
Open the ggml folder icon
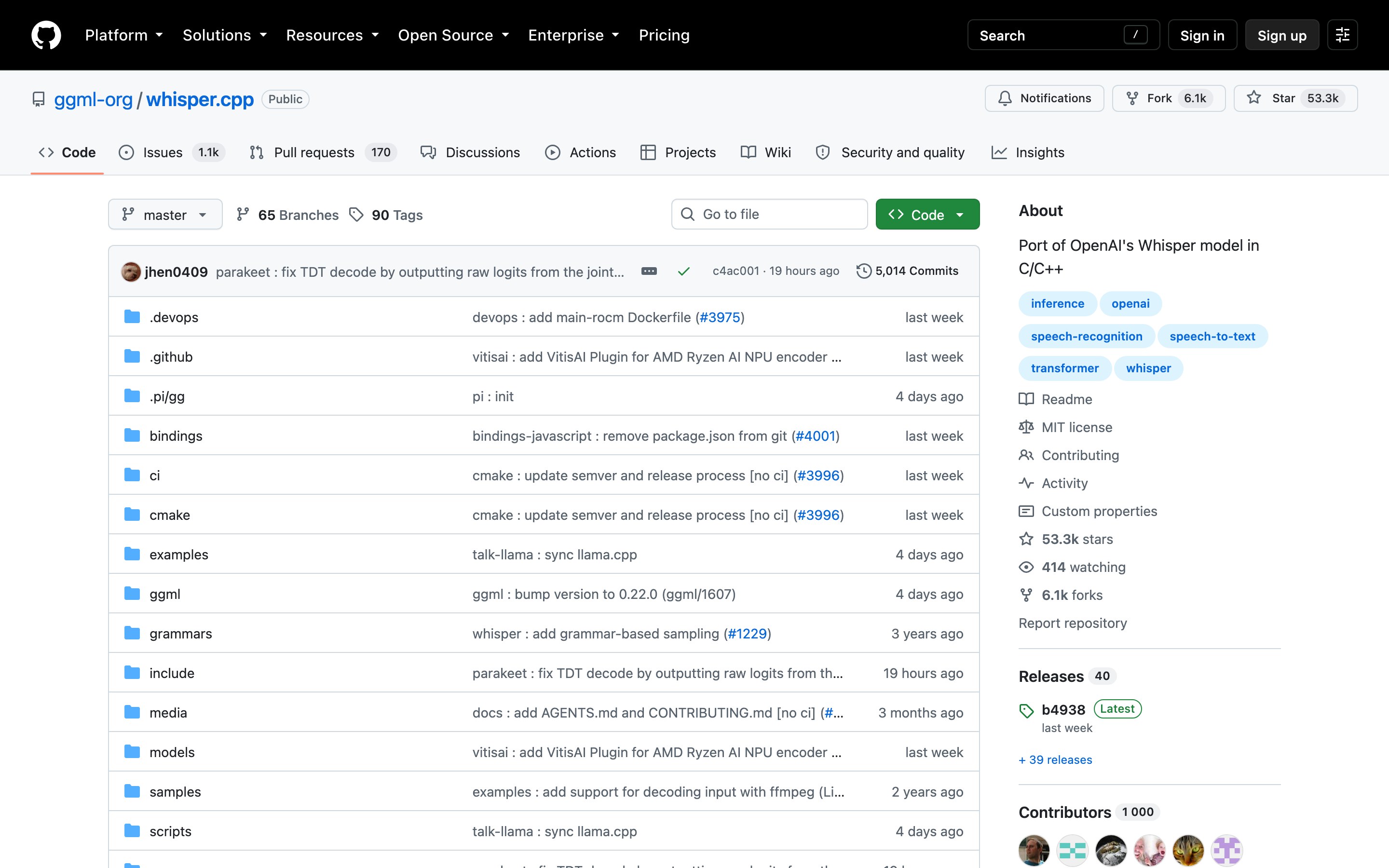(x=132, y=594)
